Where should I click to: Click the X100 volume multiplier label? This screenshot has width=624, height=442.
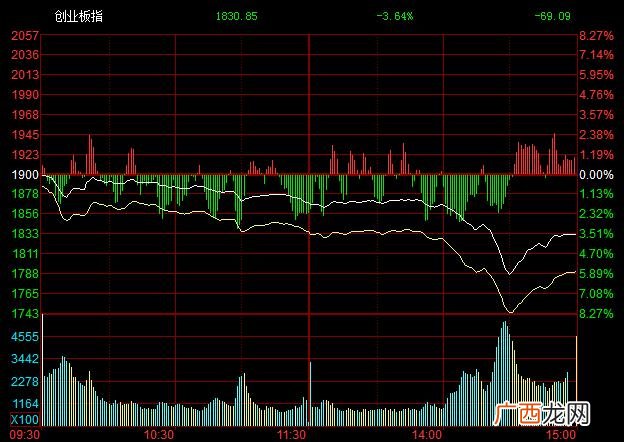(x=25, y=420)
